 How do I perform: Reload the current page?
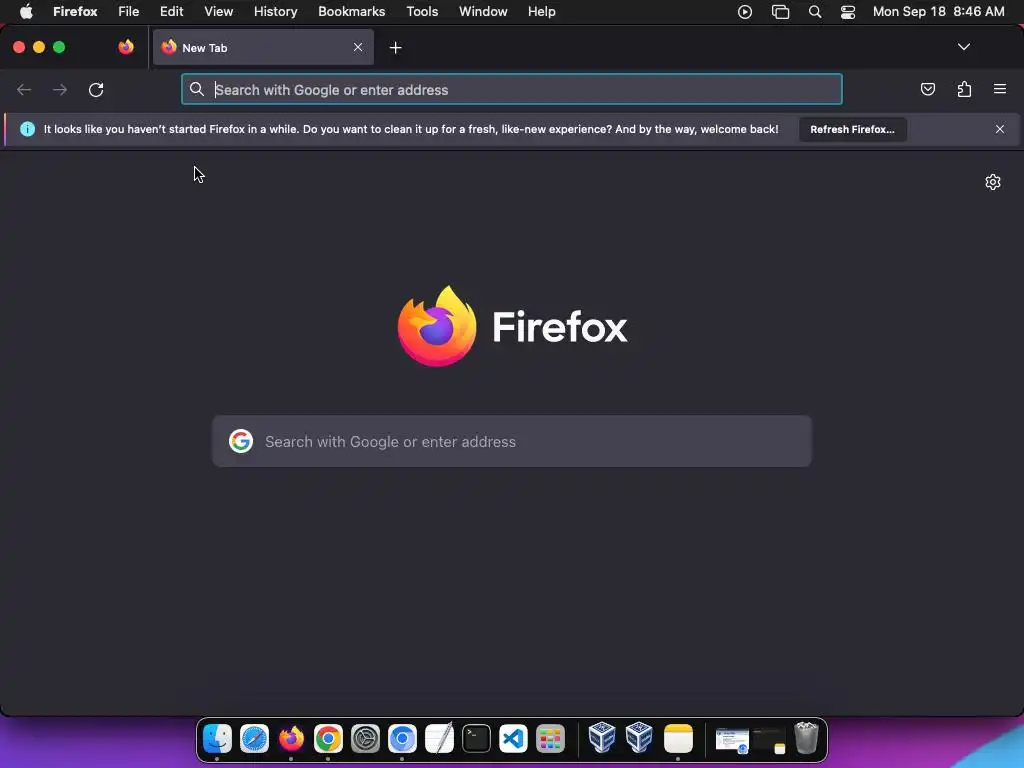pos(96,89)
